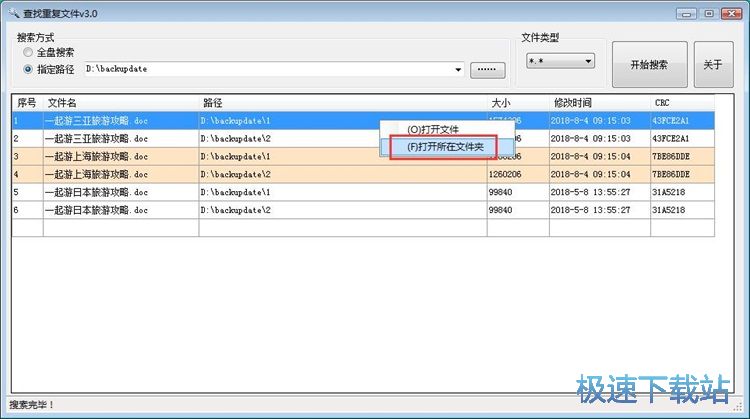Click the 开始搜索 button

point(650,65)
